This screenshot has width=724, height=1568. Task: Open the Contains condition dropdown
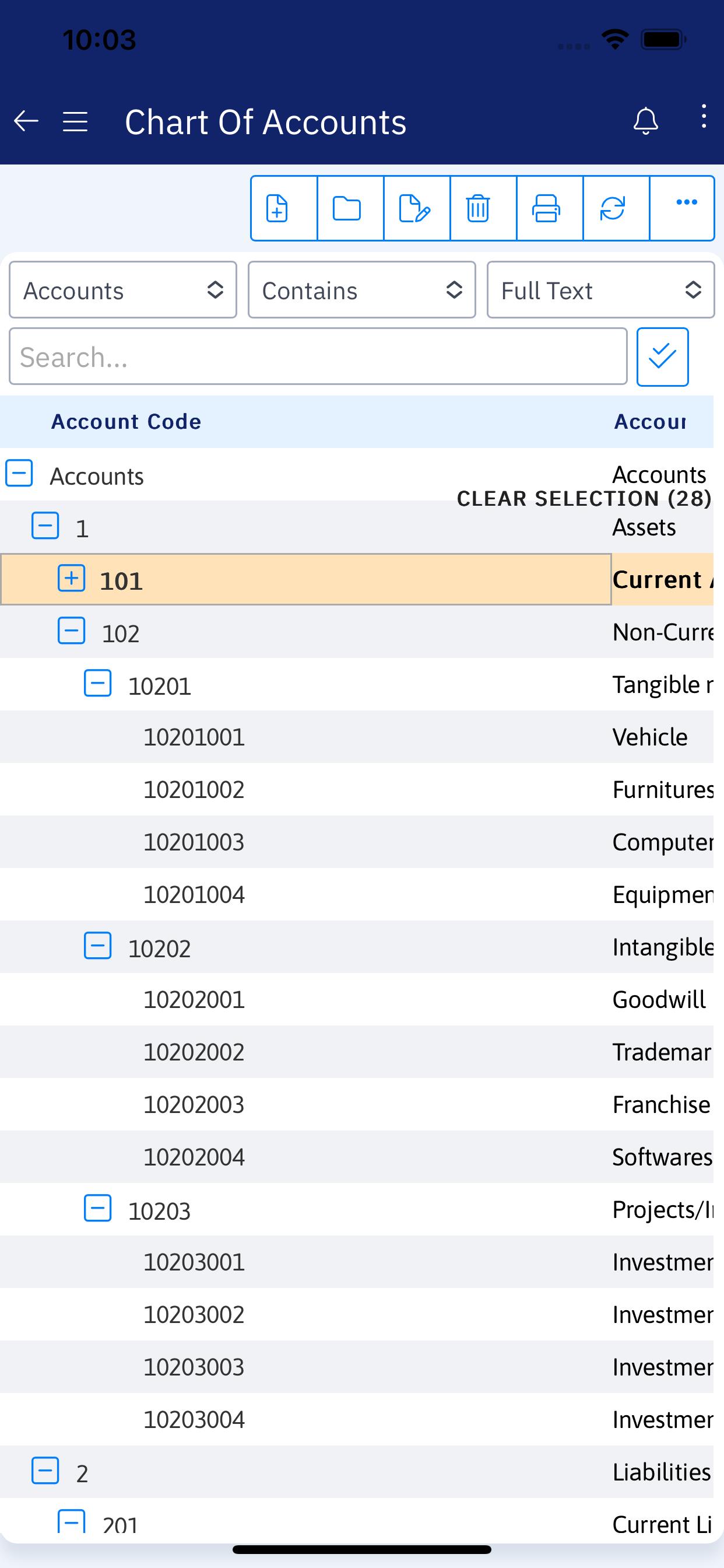pyautogui.click(x=362, y=290)
